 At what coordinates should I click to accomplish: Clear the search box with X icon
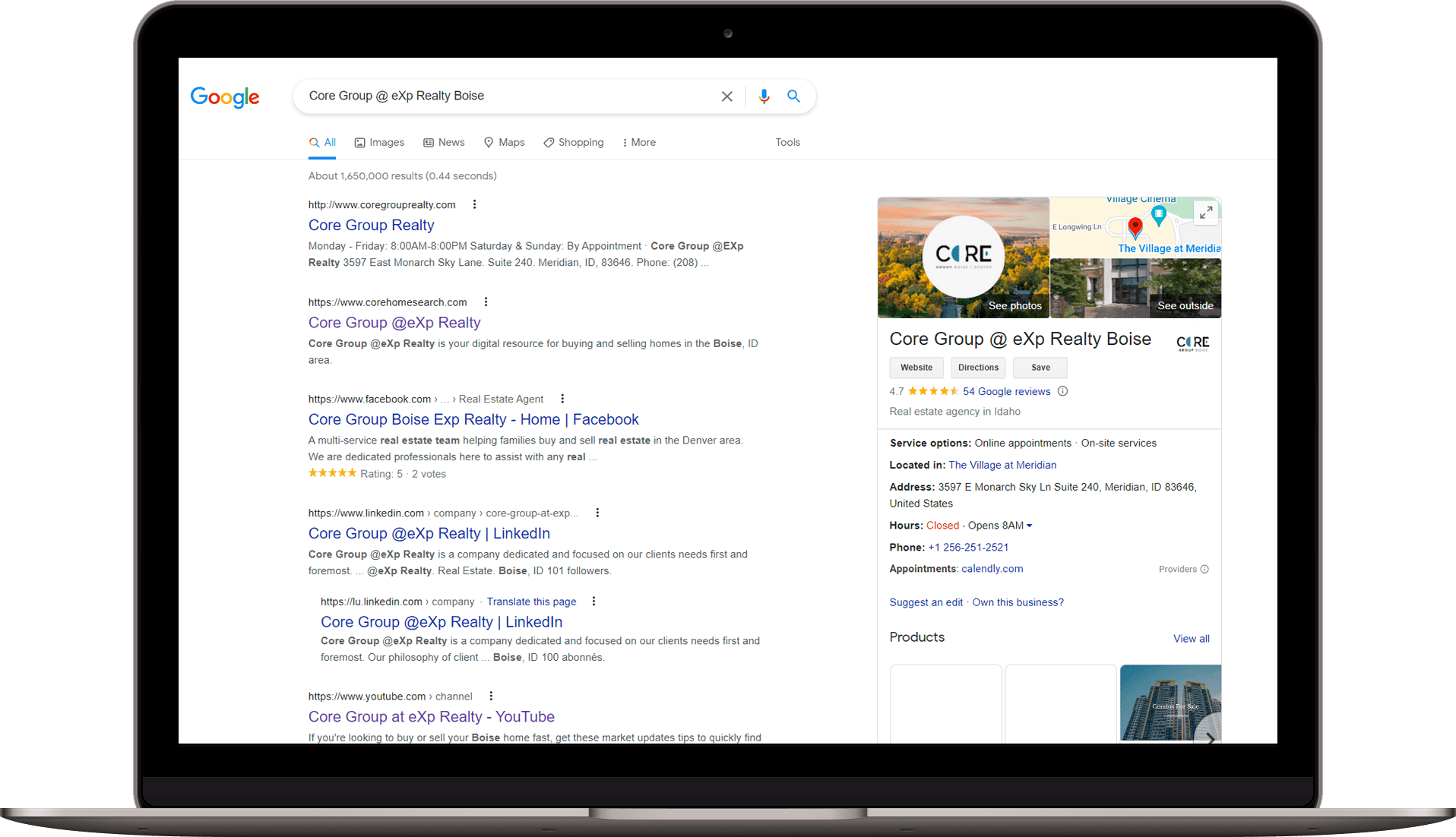727,96
